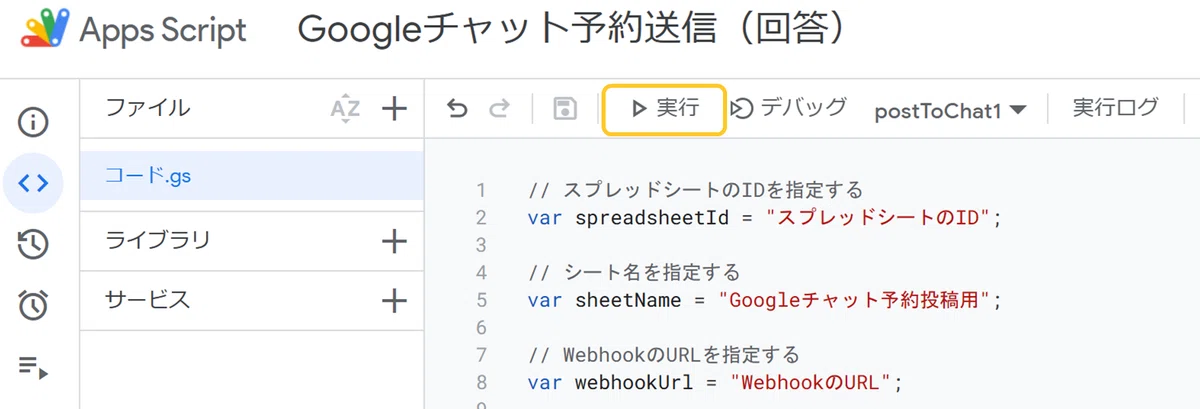Run the script with 実行 button

[x=664, y=108]
